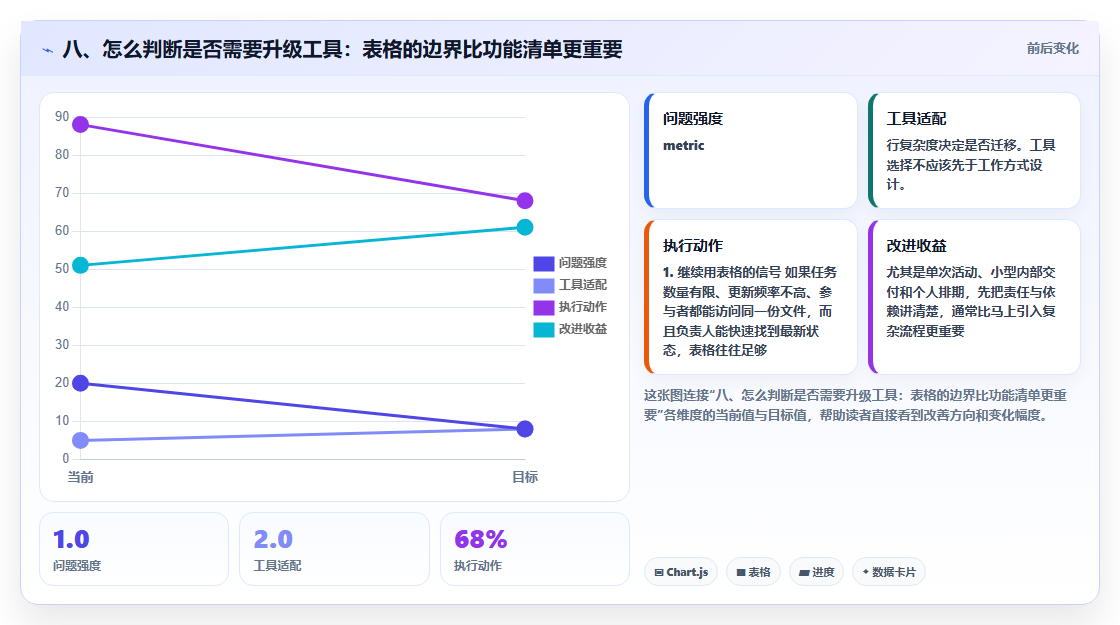
Task: Select the 表格 tag pill
Action: tap(753, 572)
